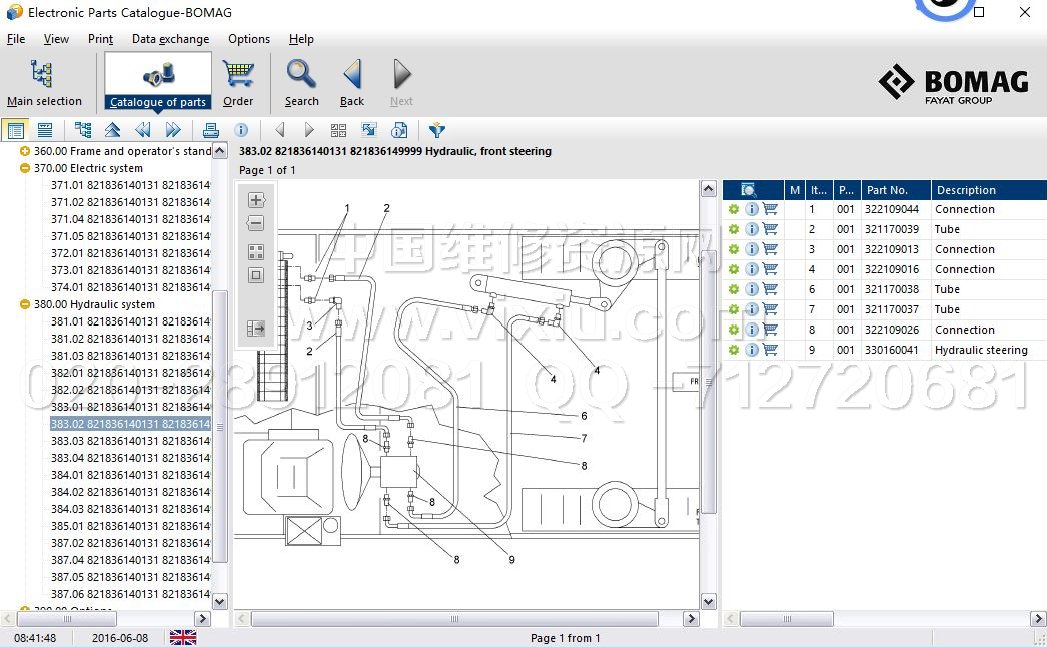This screenshot has height=647, width=1047.
Task: Add part 322109044 to the cart
Action: (x=770, y=209)
